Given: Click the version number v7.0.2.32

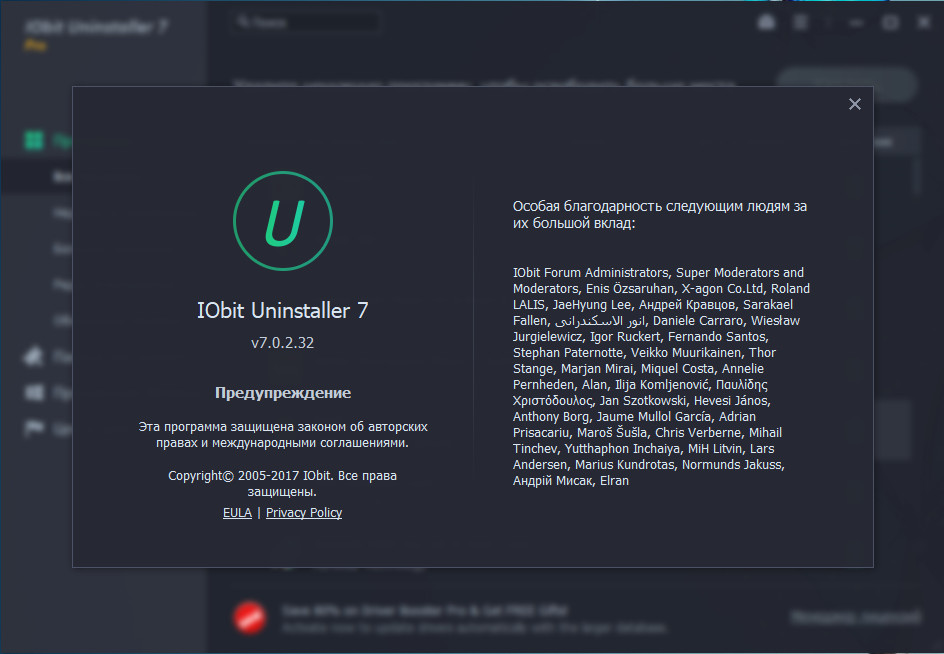Looking at the screenshot, I should click(x=282, y=343).
